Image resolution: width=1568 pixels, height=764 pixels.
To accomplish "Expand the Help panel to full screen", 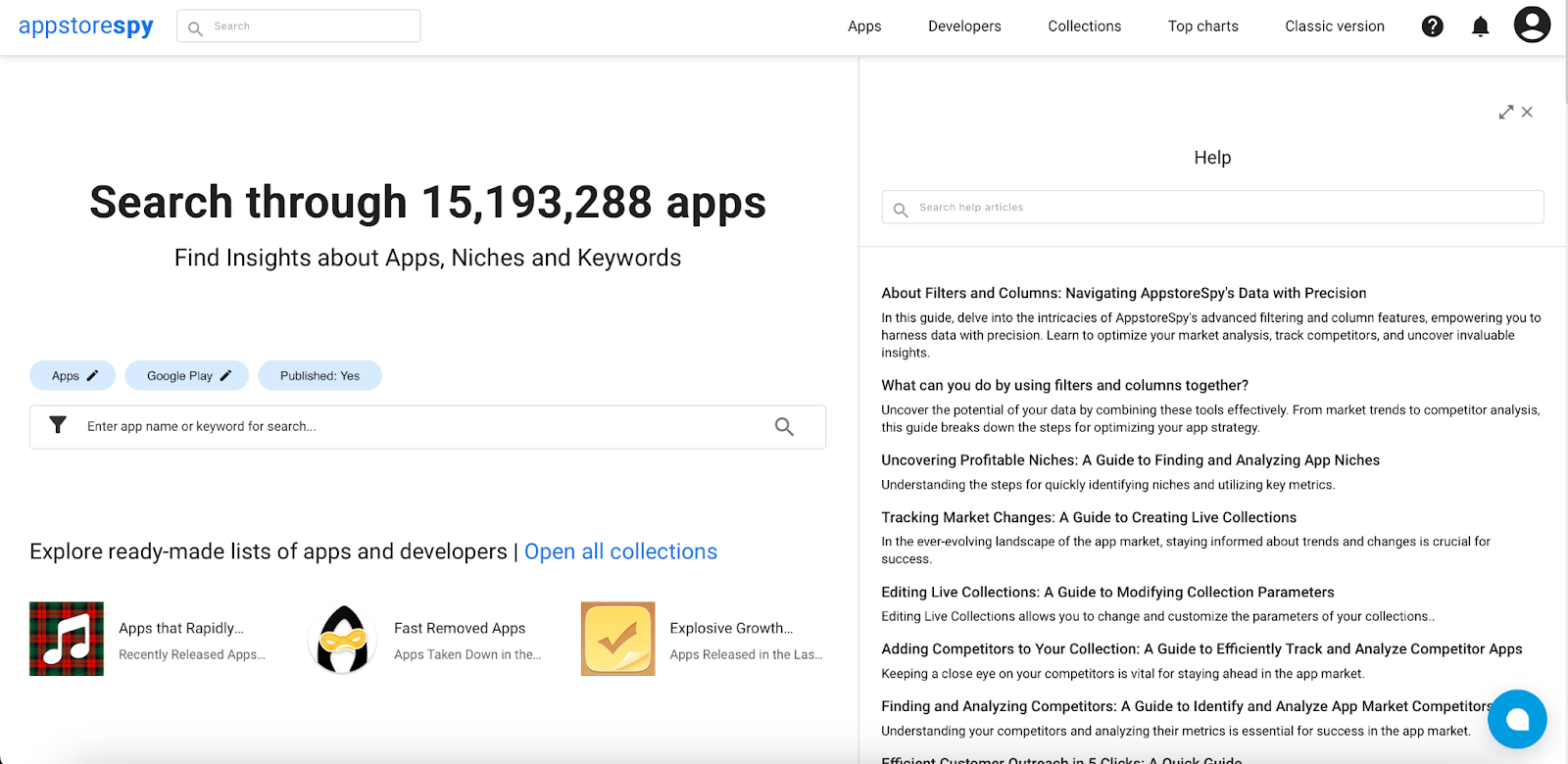I will pos(1506,113).
